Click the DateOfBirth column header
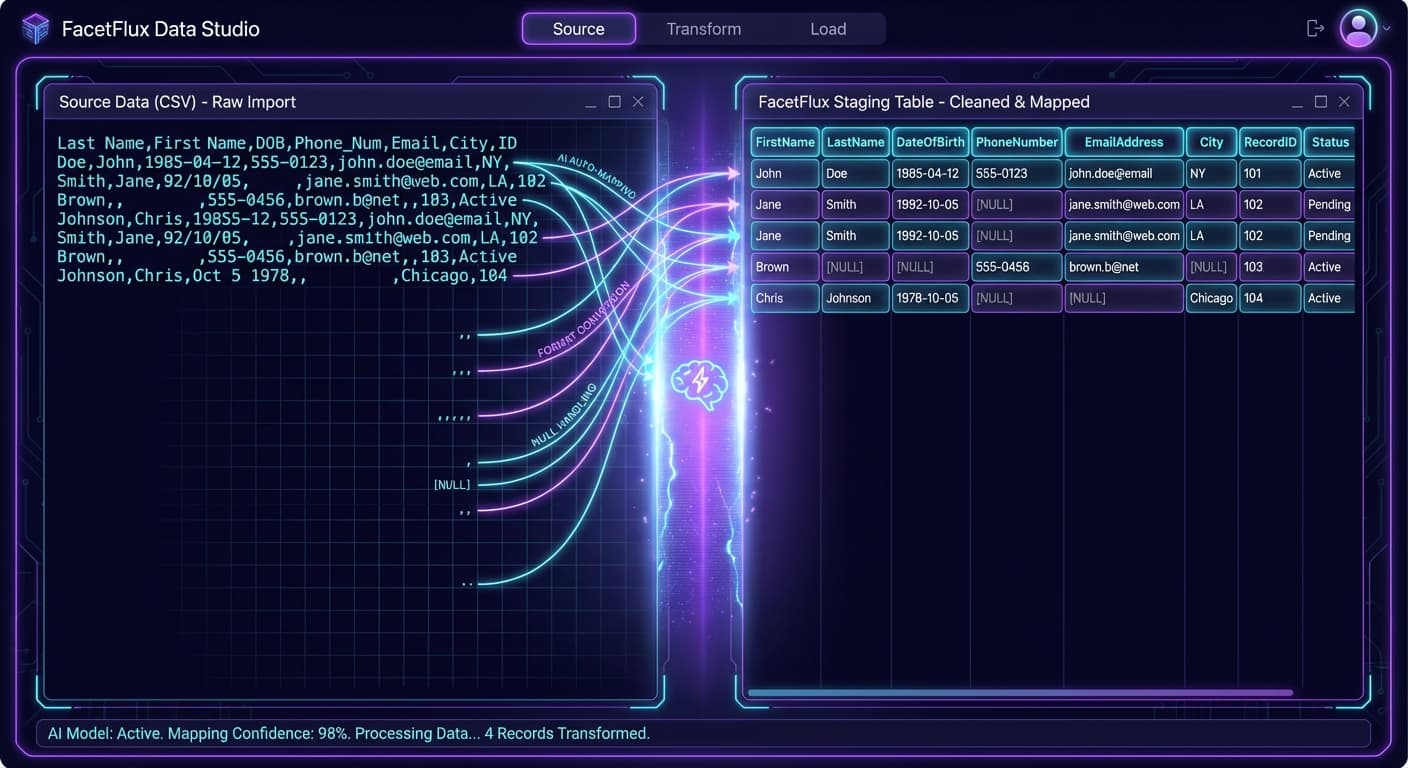Image resolution: width=1408 pixels, height=768 pixels. coord(929,141)
